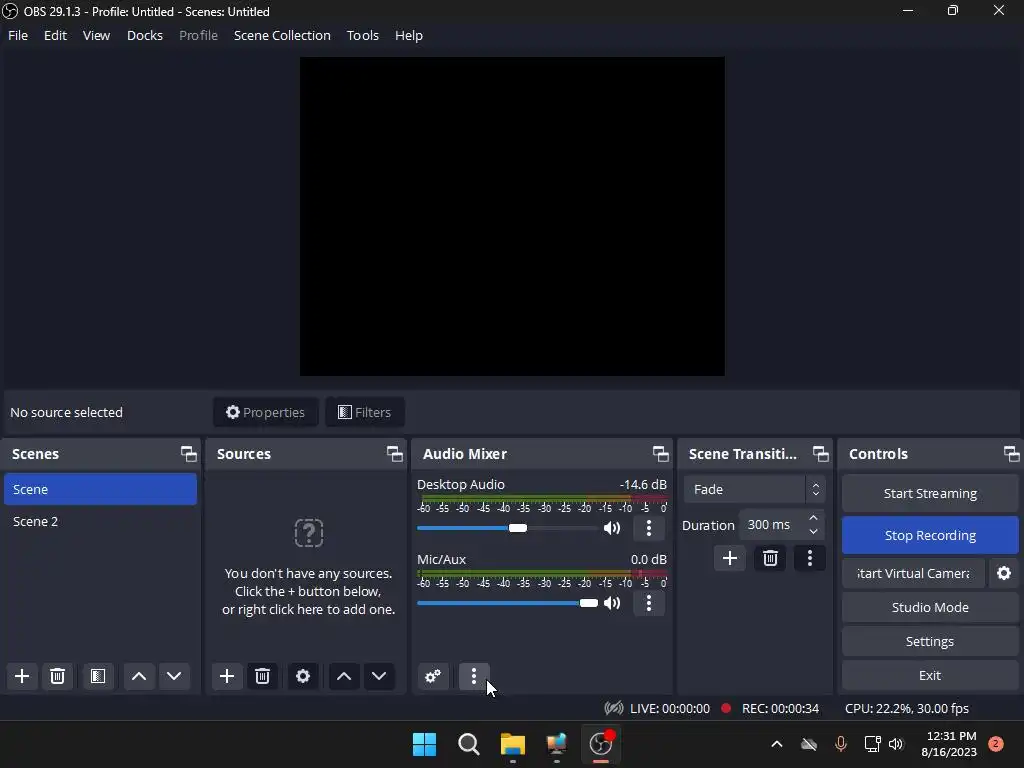Click taskbar volume speaker icon

point(896,744)
